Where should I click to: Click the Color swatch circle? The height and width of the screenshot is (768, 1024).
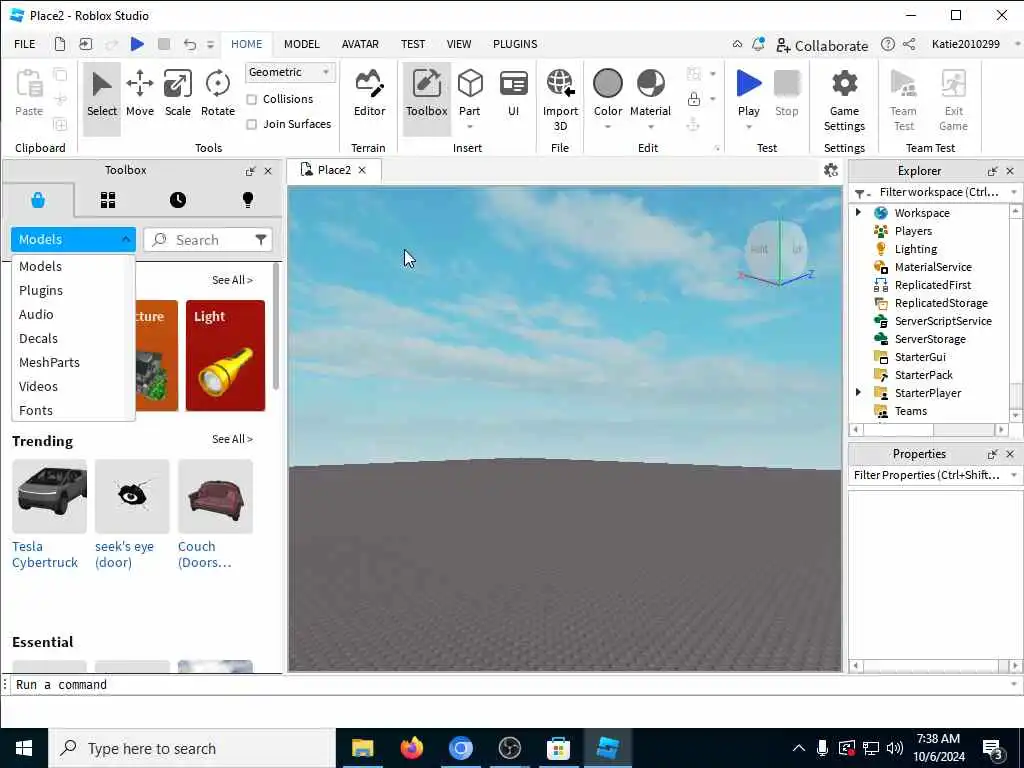607,84
